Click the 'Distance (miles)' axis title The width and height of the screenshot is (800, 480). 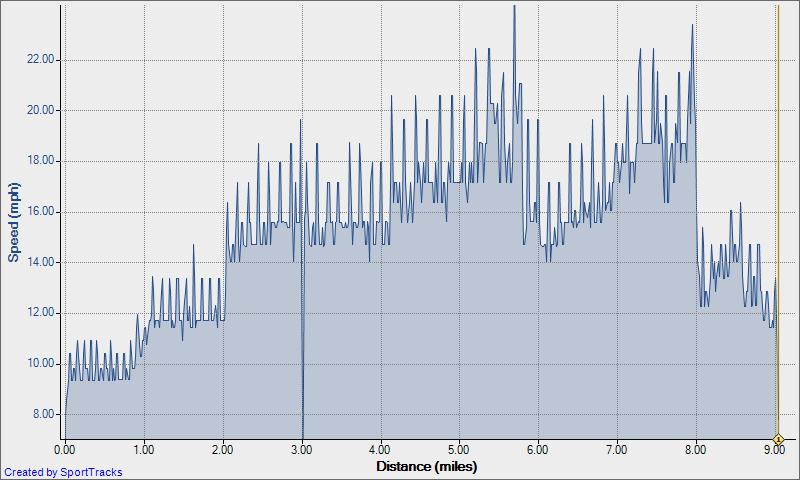(427, 466)
